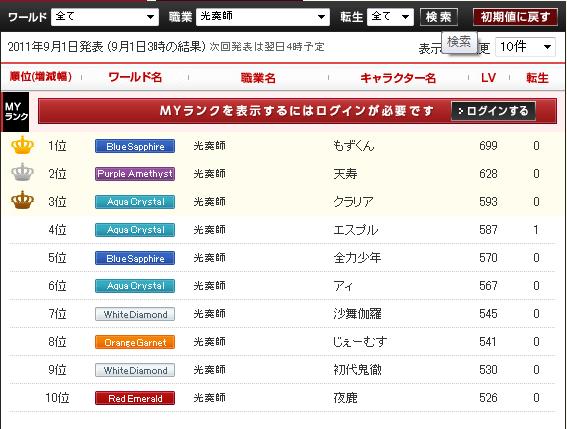
Task: Click the 7位 rank label
Action: (57, 314)
